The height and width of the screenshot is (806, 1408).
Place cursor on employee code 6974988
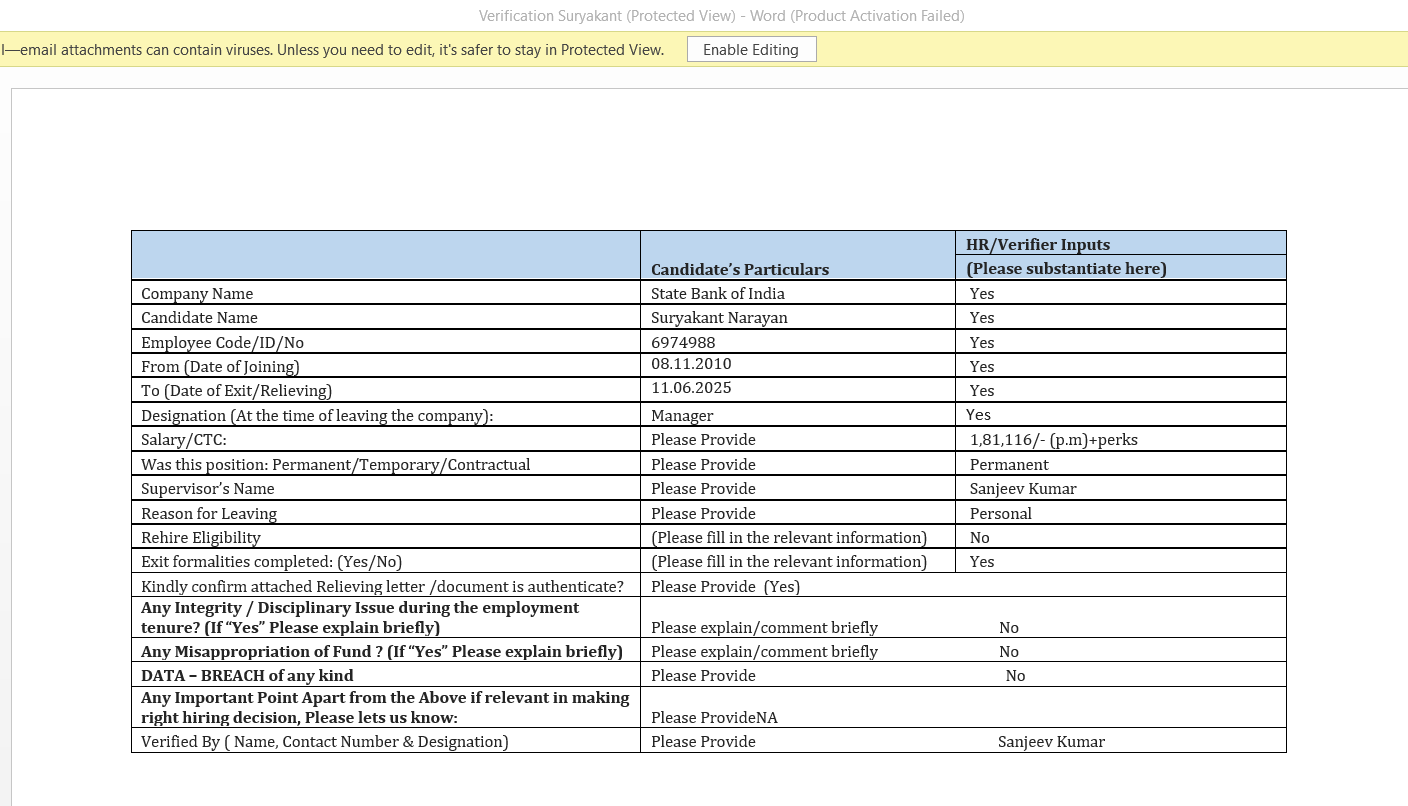click(683, 342)
